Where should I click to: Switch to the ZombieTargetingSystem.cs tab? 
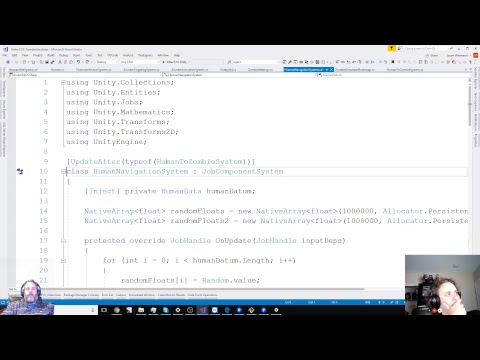tap(141, 70)
